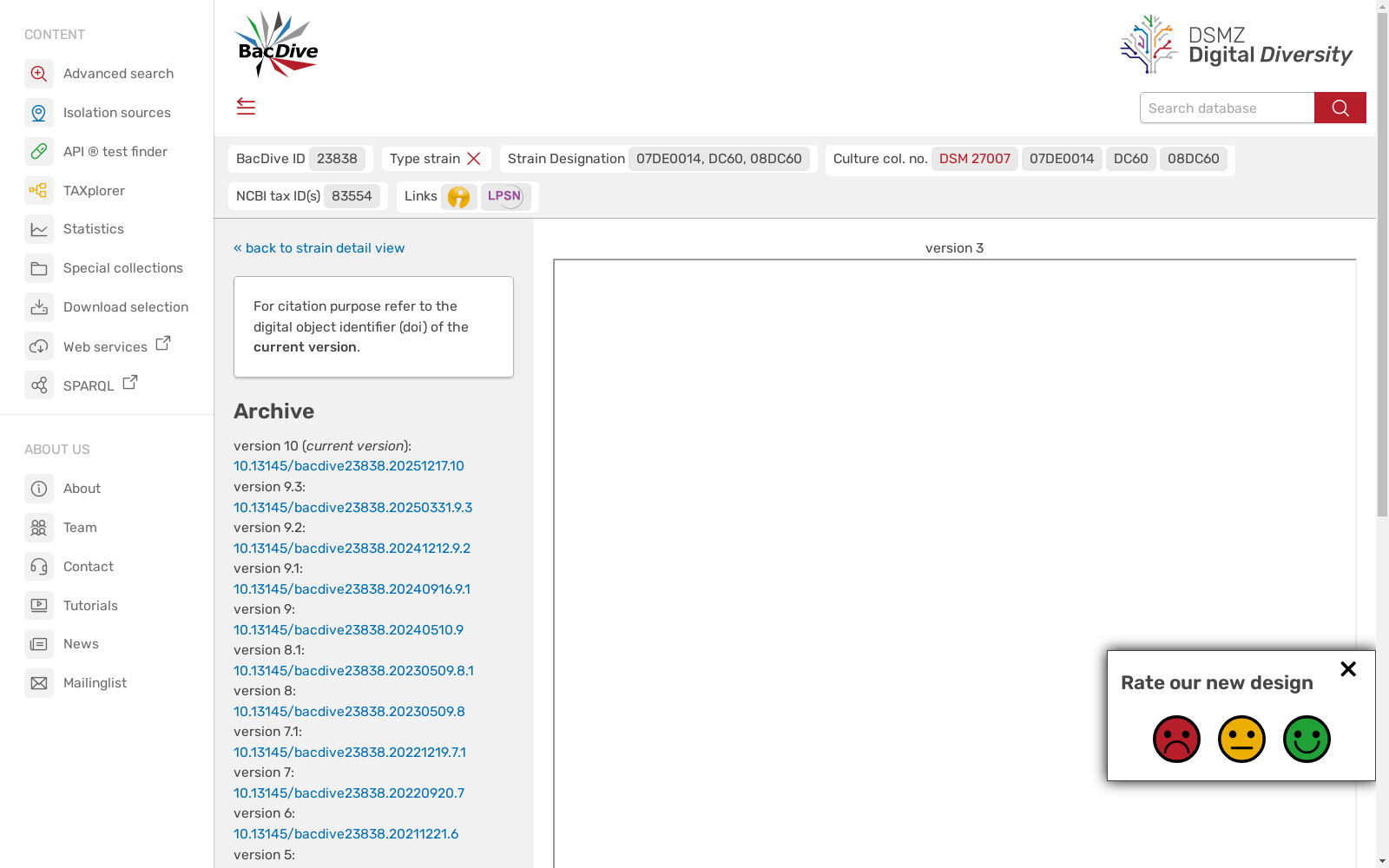Click the 07DE0014 culture collection badge

click(1062, 159)
